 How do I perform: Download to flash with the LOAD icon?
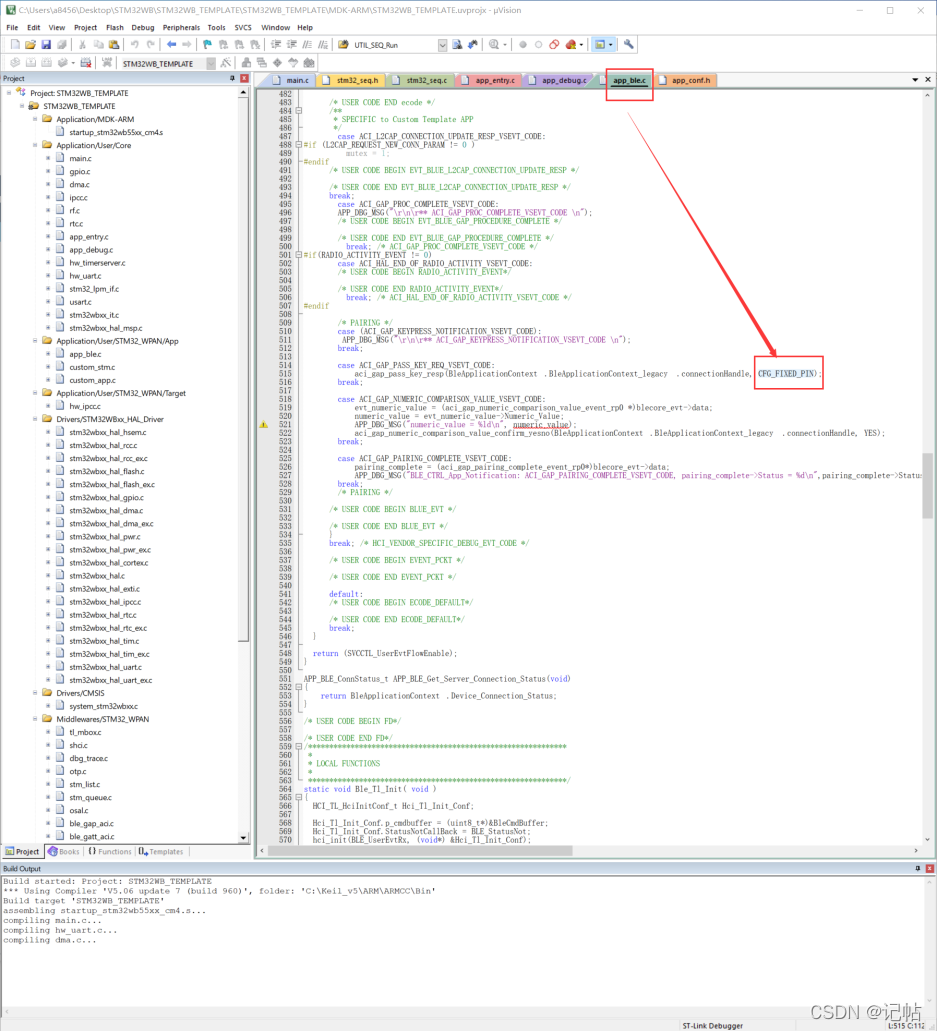pyautogui.click(x=106, y=63)
